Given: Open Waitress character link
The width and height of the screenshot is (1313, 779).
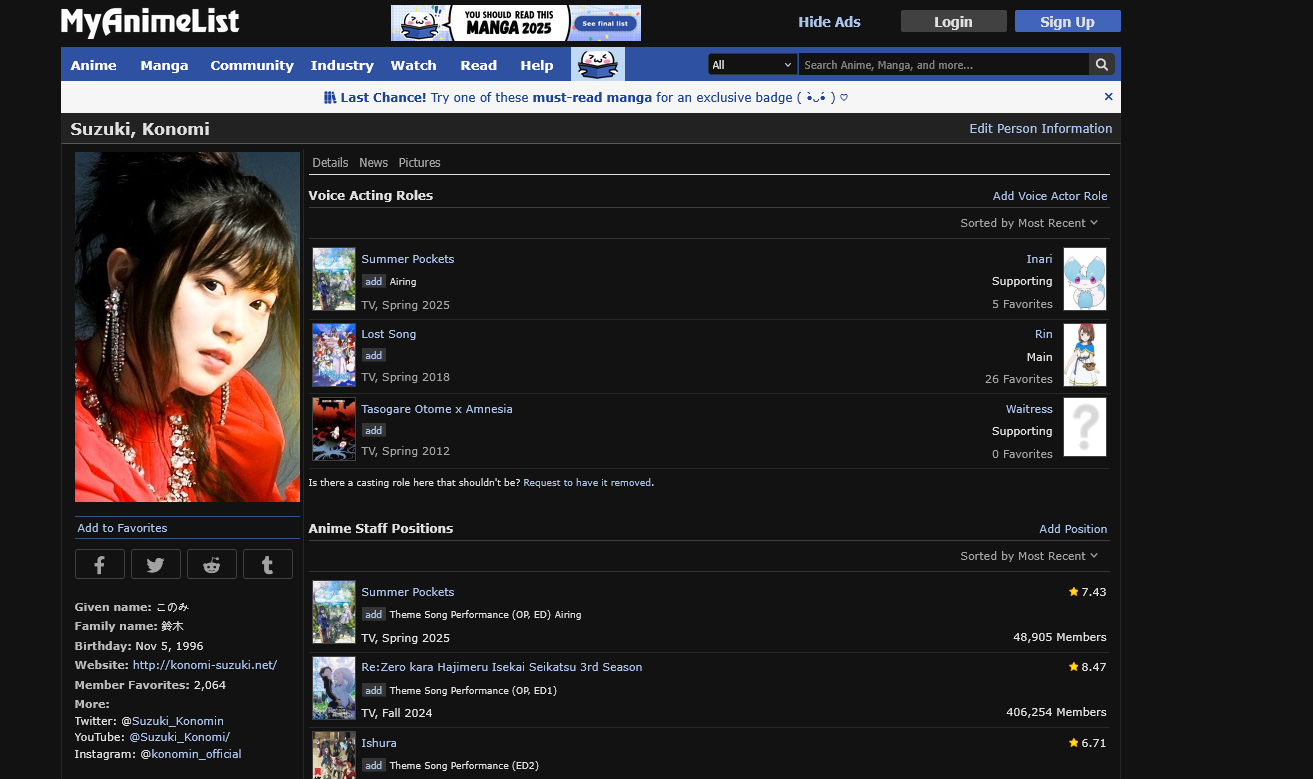Looking at the screenshot, I should coord(1029,409).
